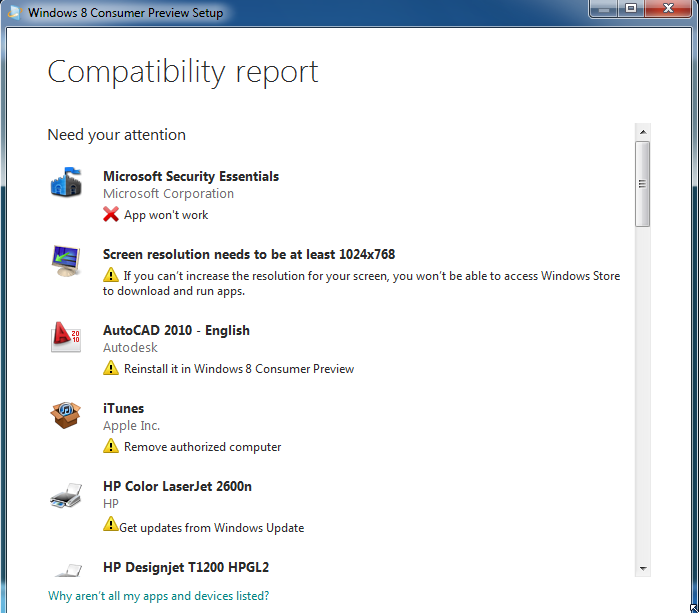Click the scrollbar up arrow
The height and width of the screenshot is (613, 699).
(642, 131)
